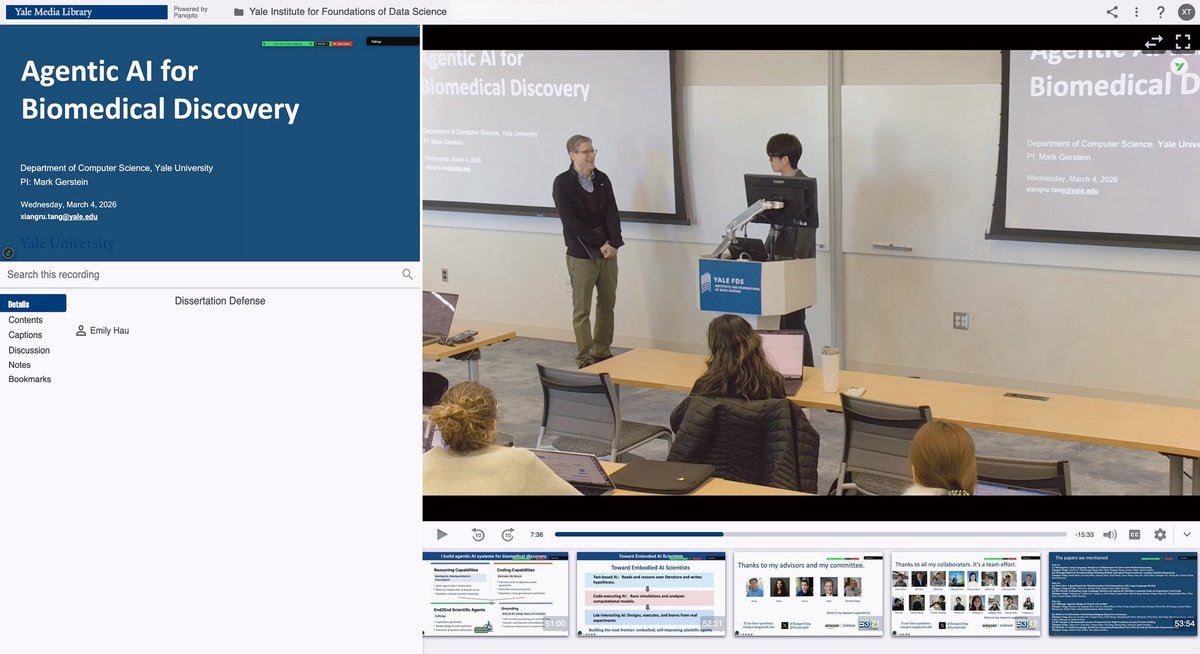Open the XT user account avatar
Image resolution: width=1200 pixels, height=654 pixels.
pos(1186,12)
